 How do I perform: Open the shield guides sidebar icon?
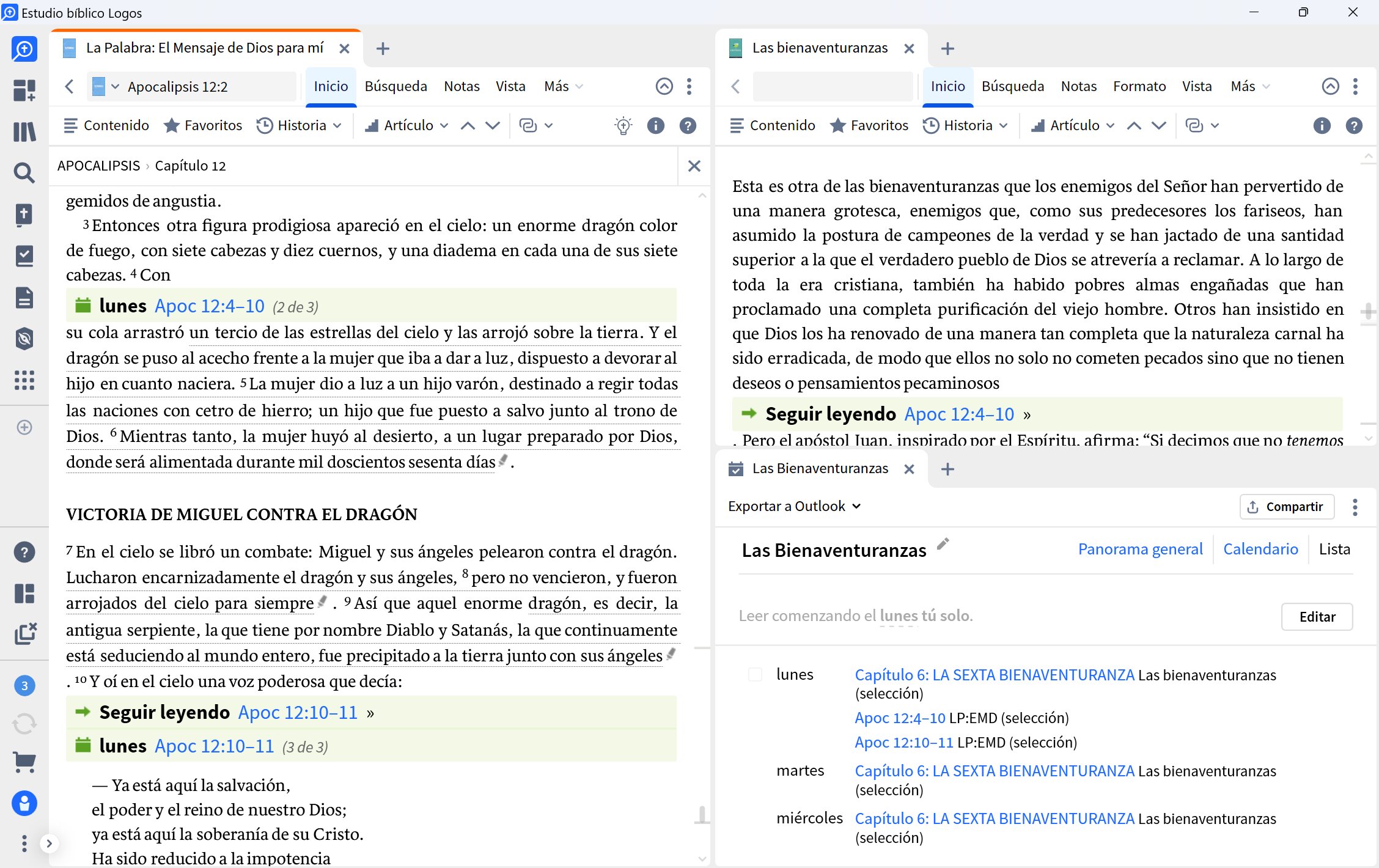click(24, 339)
